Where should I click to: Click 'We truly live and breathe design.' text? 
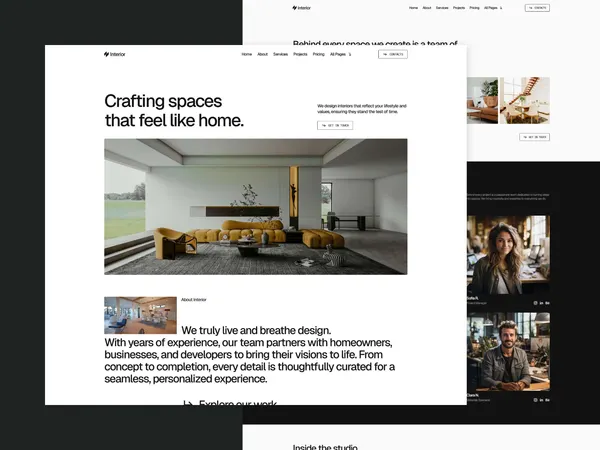point(256,330)
